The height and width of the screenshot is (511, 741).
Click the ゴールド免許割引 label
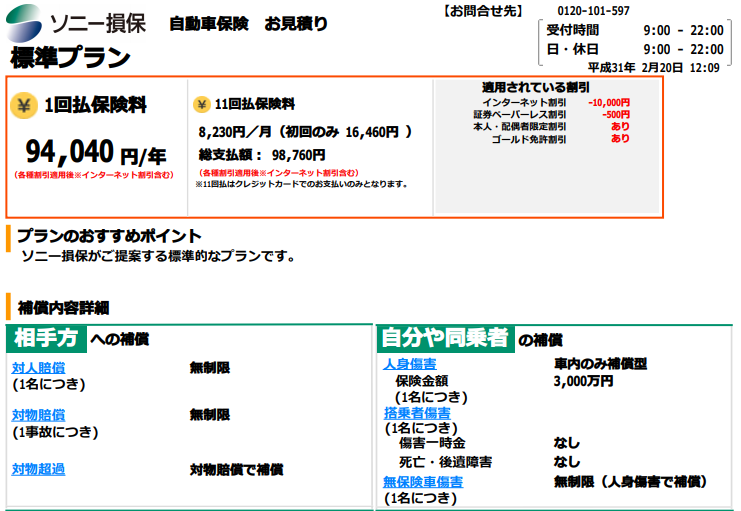(529, 139)
